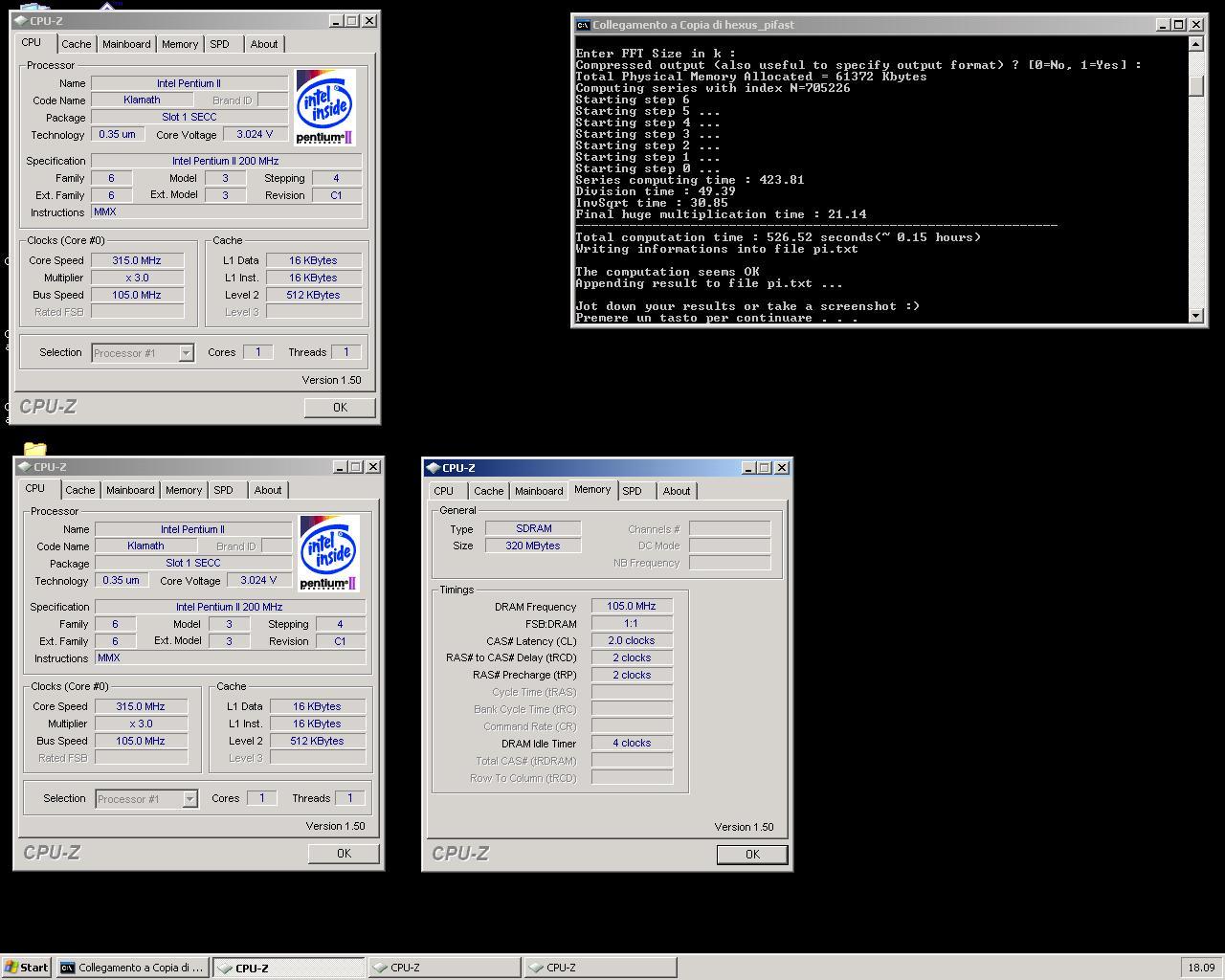Click FSB:DRAM ratio value 1:1
The image size is (1225, 980).
pos(632,623)
